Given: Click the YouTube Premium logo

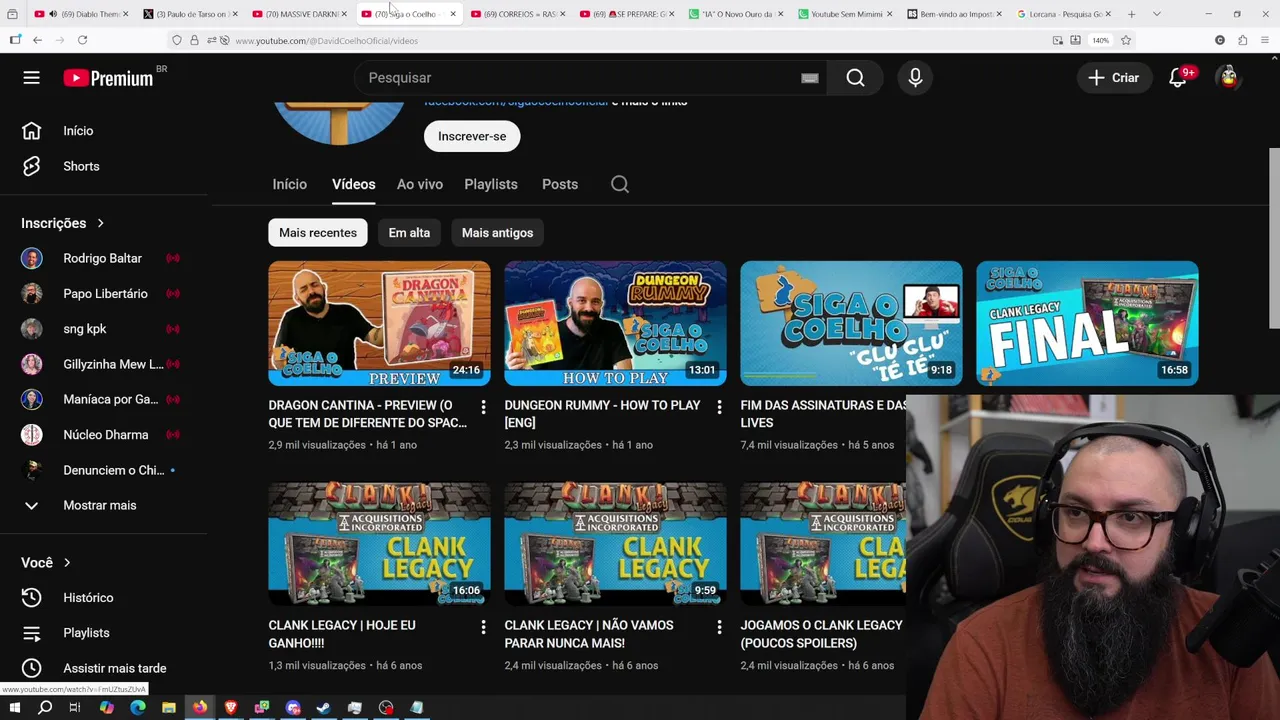Looking at the screenshot, I should tap(108, 78).
